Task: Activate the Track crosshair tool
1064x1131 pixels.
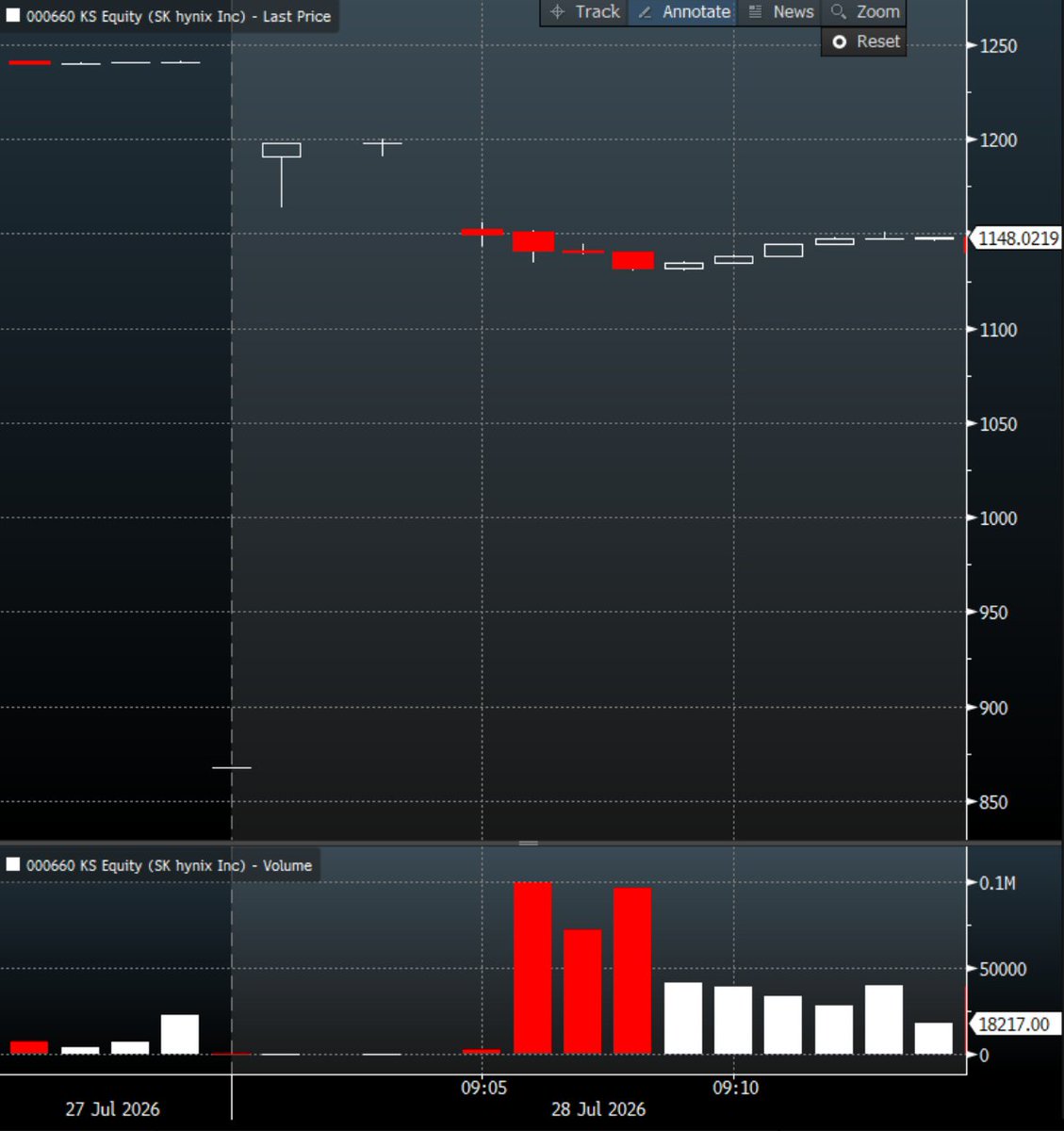Action: pos(584,12)
